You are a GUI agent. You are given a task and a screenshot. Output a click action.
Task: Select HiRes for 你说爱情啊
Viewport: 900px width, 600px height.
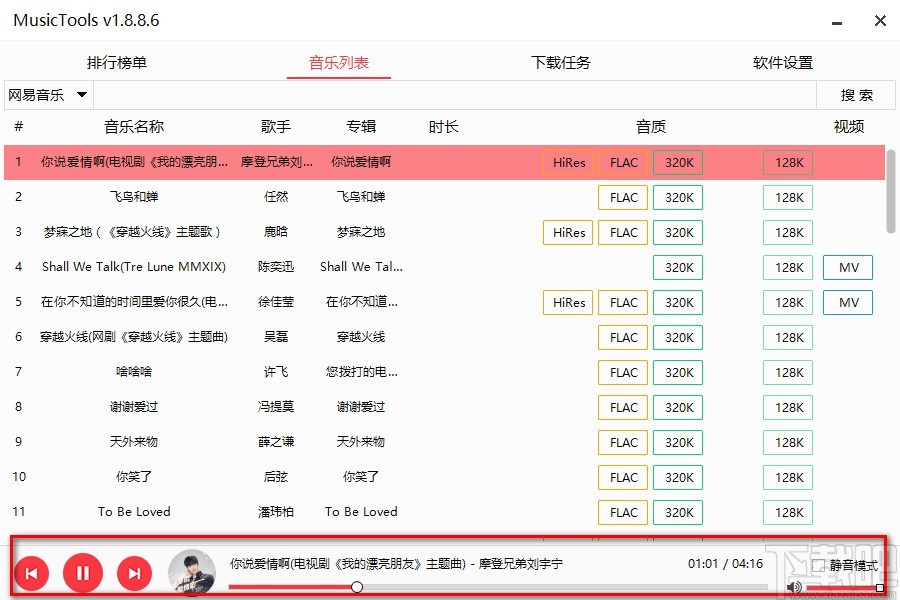click(567, 162)
